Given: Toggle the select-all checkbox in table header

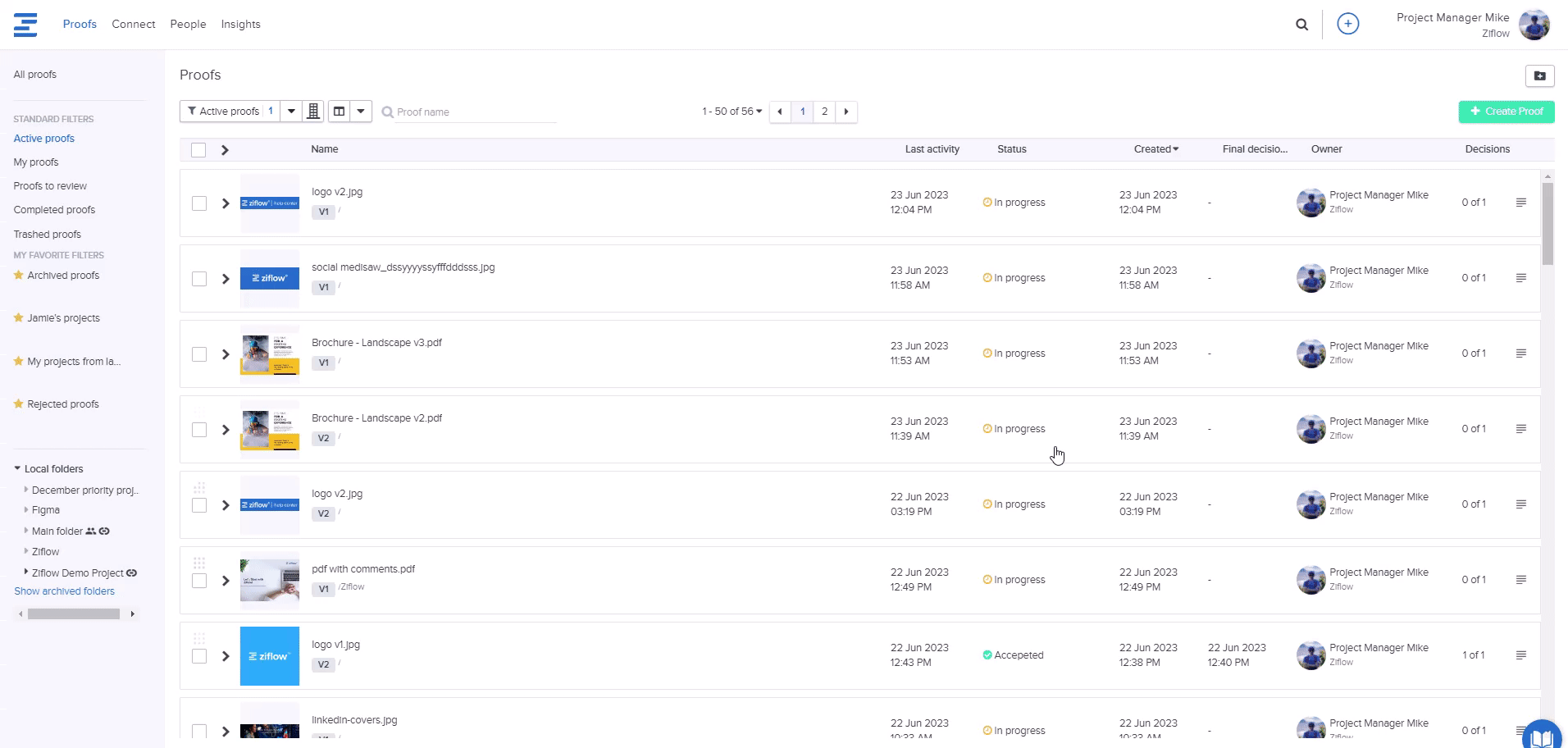Looking at the screenshot, I should point(198,150).
